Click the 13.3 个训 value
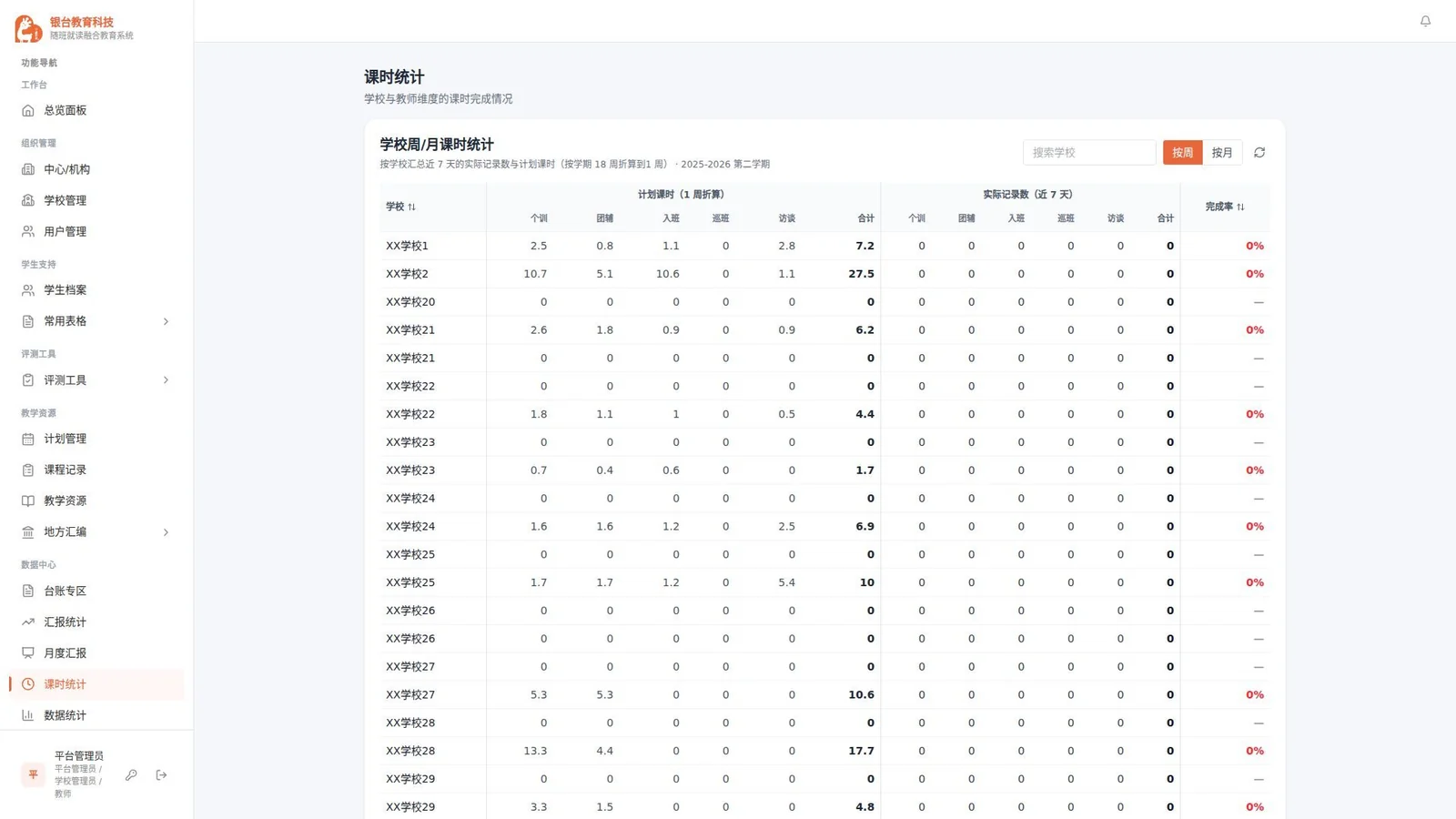Screen dimensions: 1456x819 (x=535, y=751)
